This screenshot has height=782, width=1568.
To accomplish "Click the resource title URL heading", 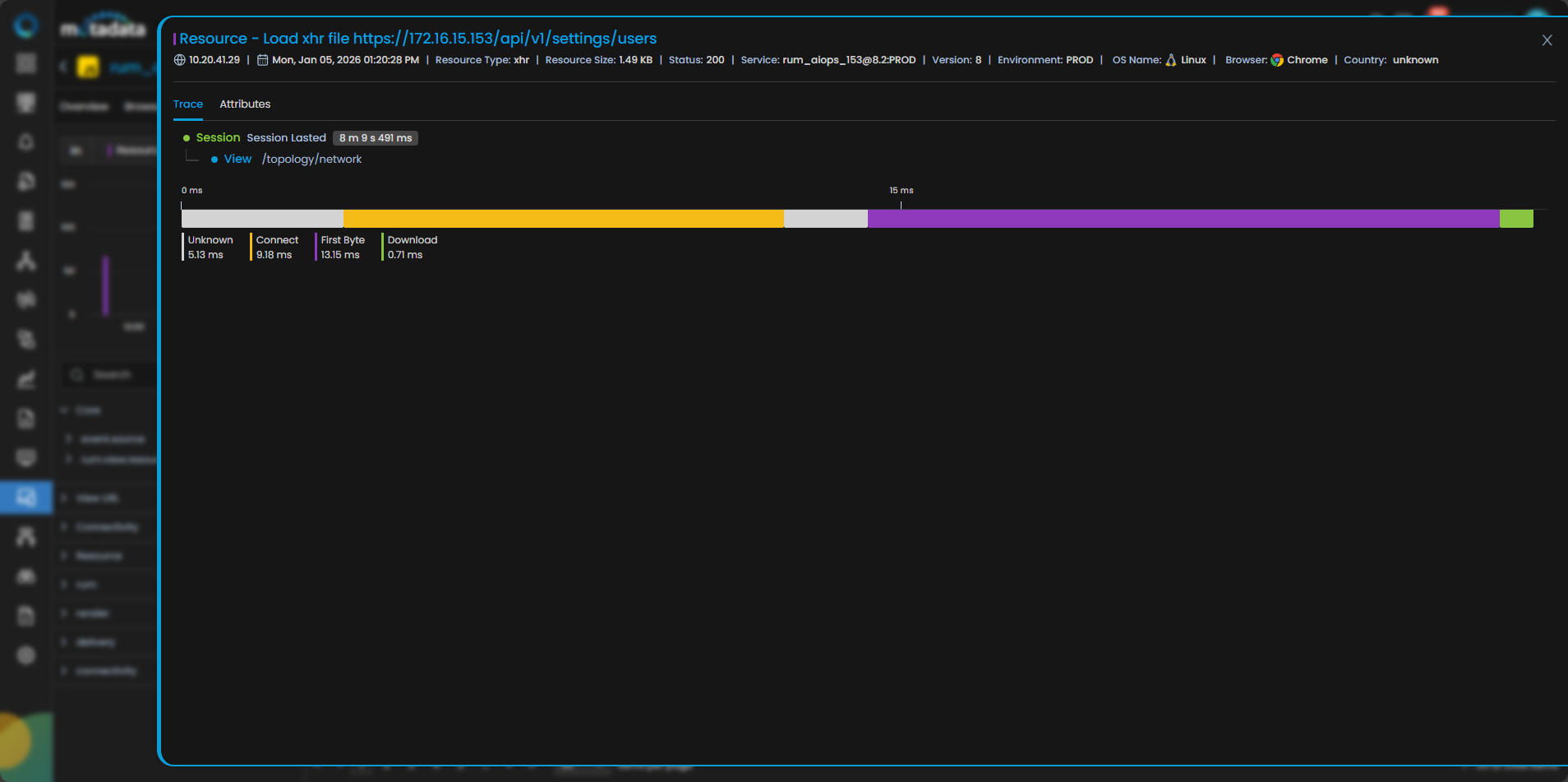I will [417, 39].
